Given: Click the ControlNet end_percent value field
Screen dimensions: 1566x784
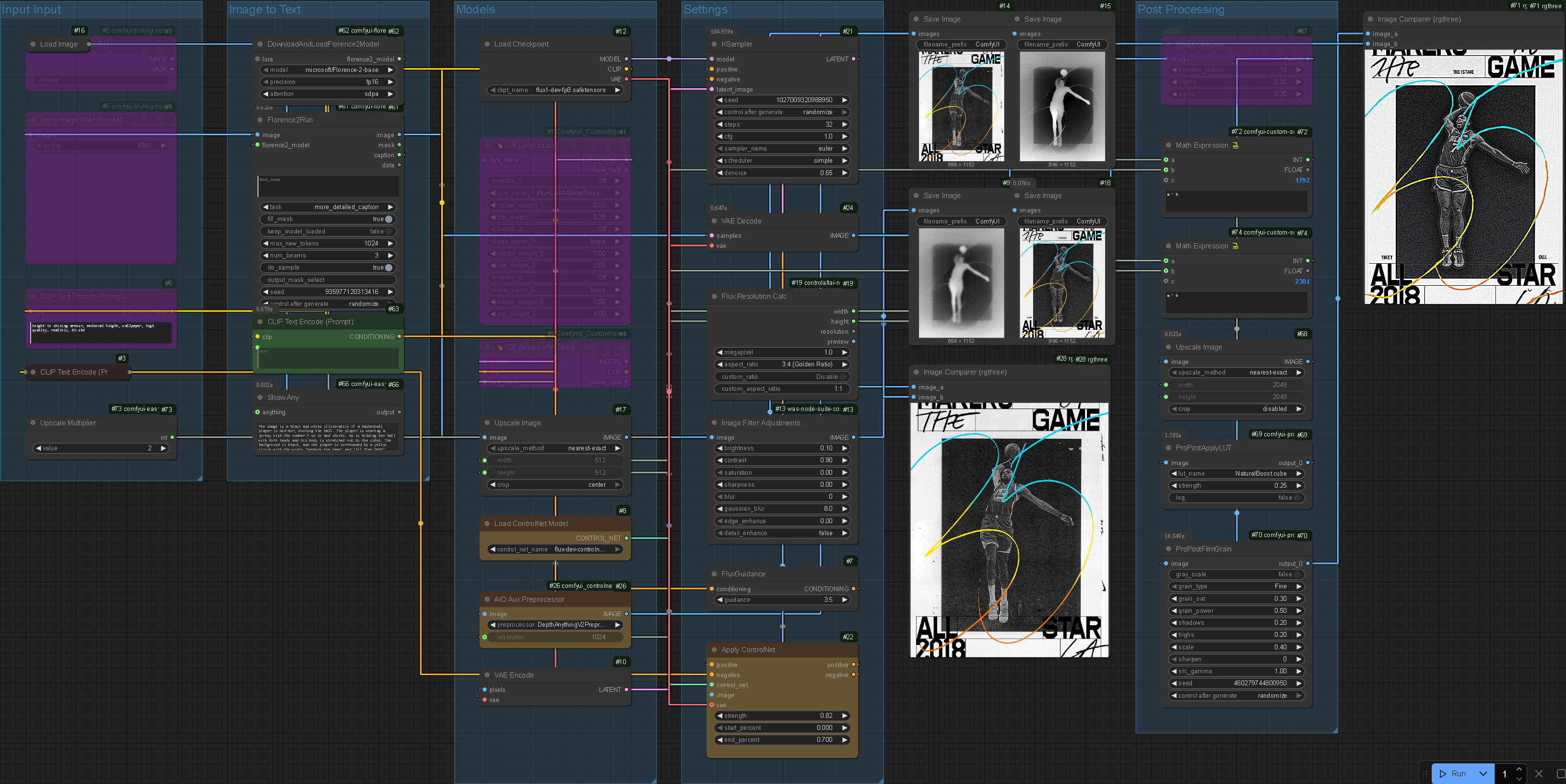Looking at the screenshot, I should pyautogui.click(x=782, y=740).
